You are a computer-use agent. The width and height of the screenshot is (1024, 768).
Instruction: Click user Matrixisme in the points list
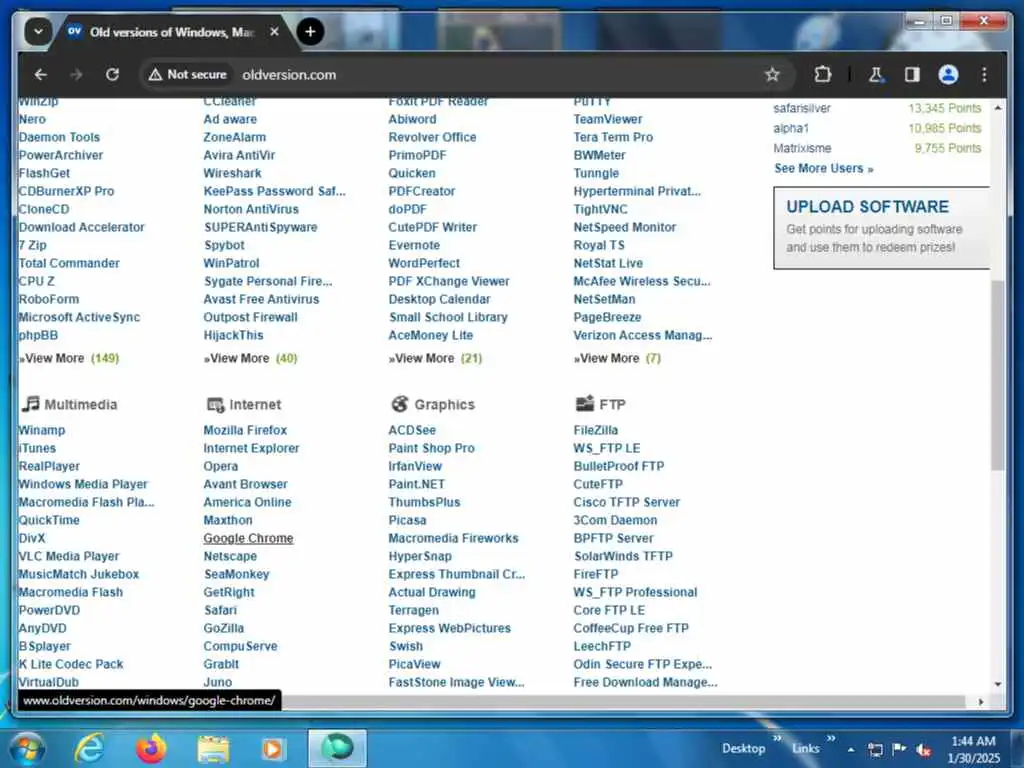pos(802,148)
